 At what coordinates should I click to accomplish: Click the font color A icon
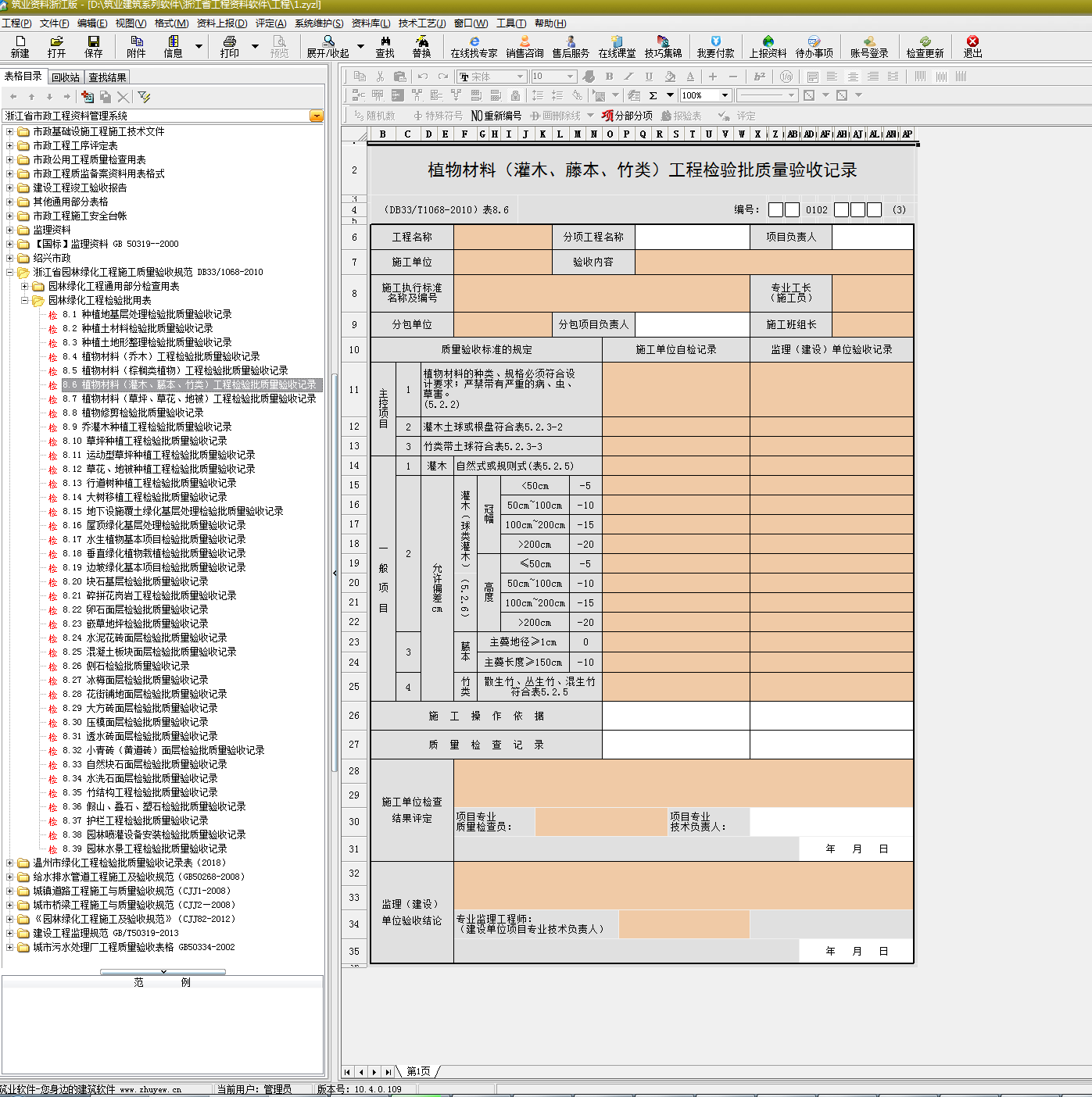(x=690, y=77)
